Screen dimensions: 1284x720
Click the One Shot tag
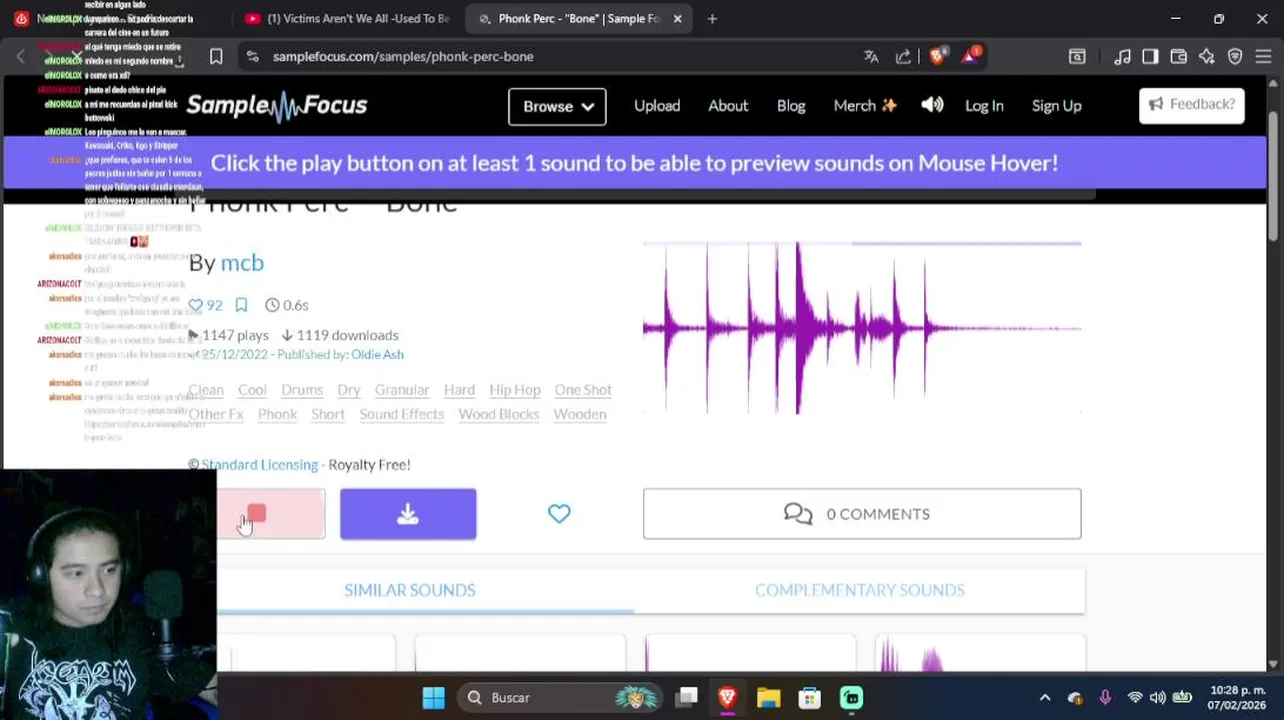tap(583, 390)
